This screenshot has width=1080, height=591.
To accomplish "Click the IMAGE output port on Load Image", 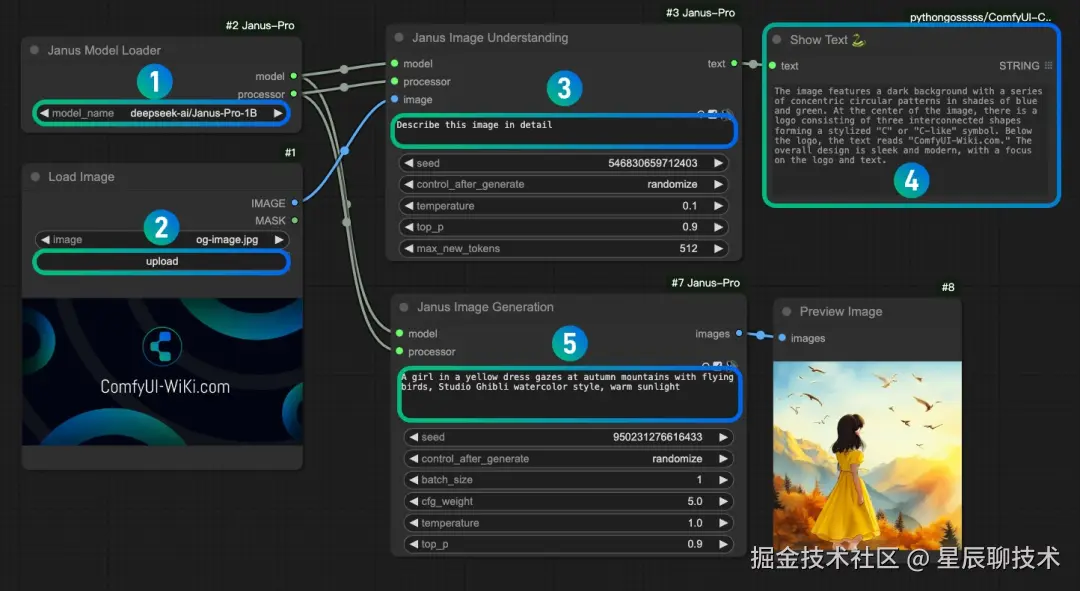I will 295,203.
